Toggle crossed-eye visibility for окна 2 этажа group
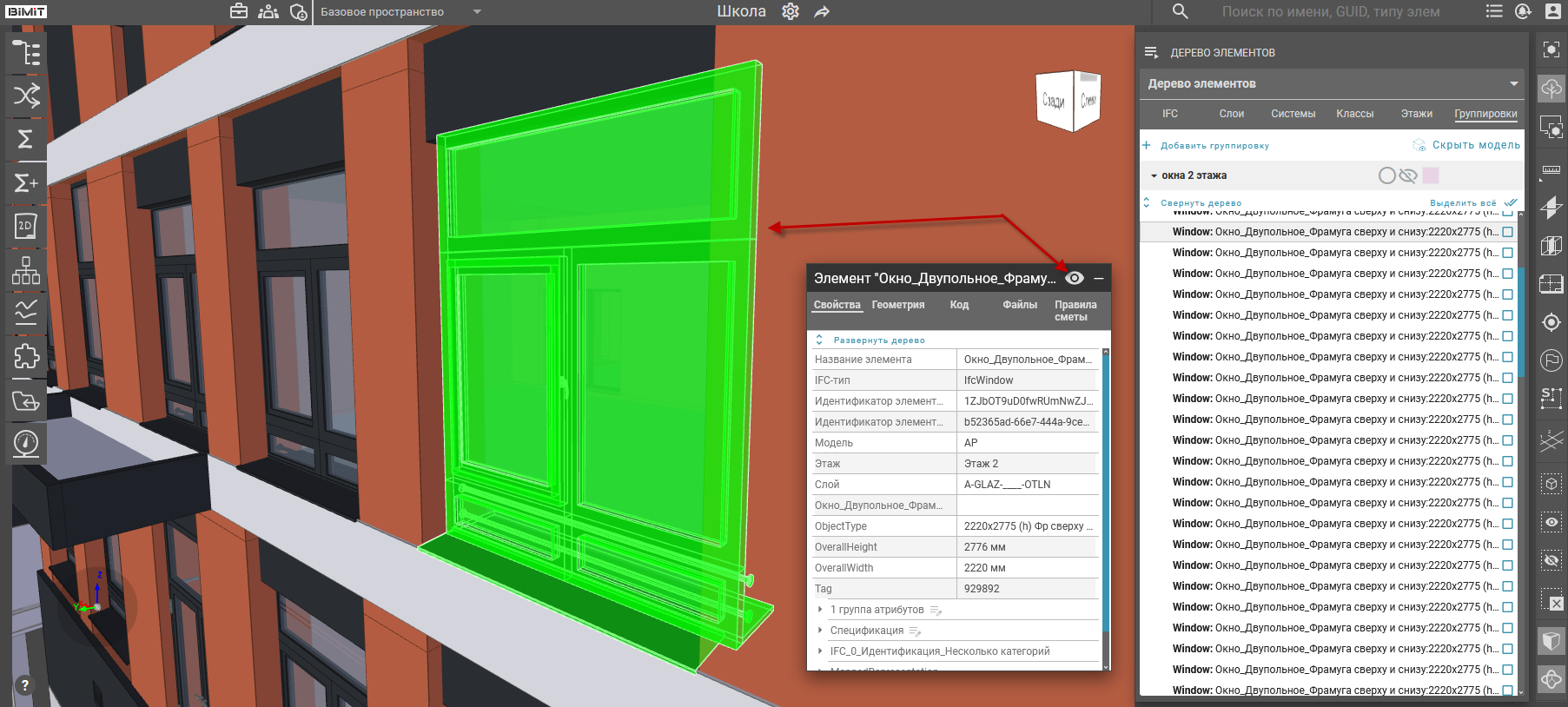Viewport: 1568px width, 707px height. pos(1408,175)
